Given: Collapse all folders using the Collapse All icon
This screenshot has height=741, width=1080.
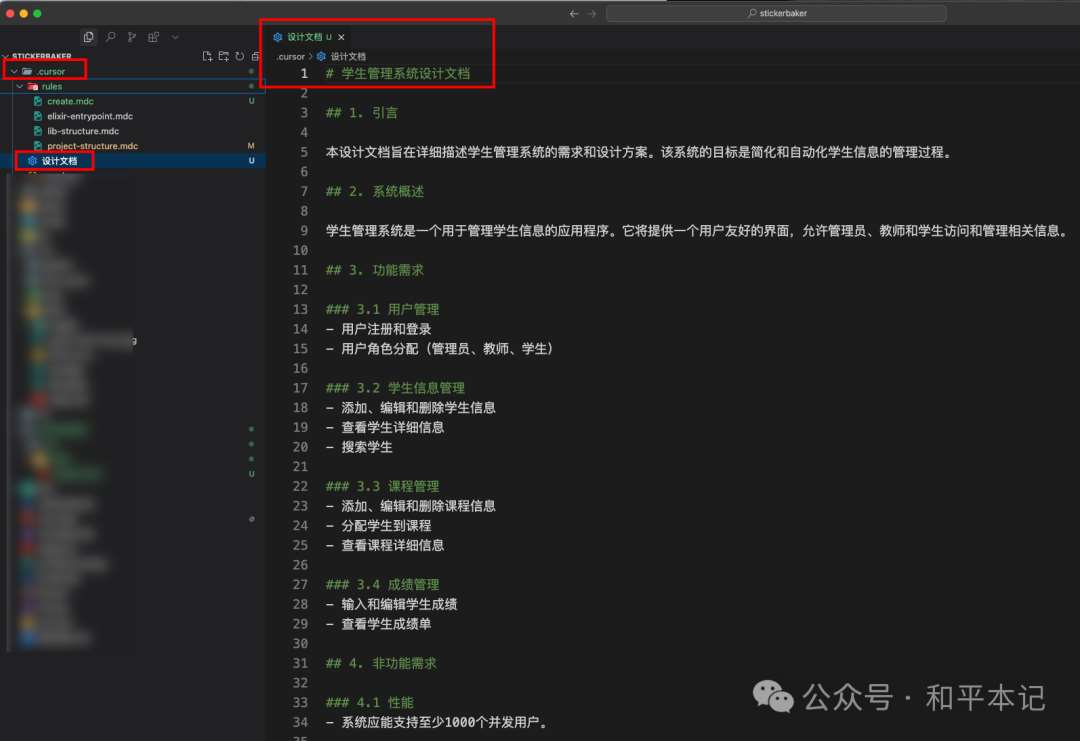Looking at the screenshot, I should coord(253,57).
